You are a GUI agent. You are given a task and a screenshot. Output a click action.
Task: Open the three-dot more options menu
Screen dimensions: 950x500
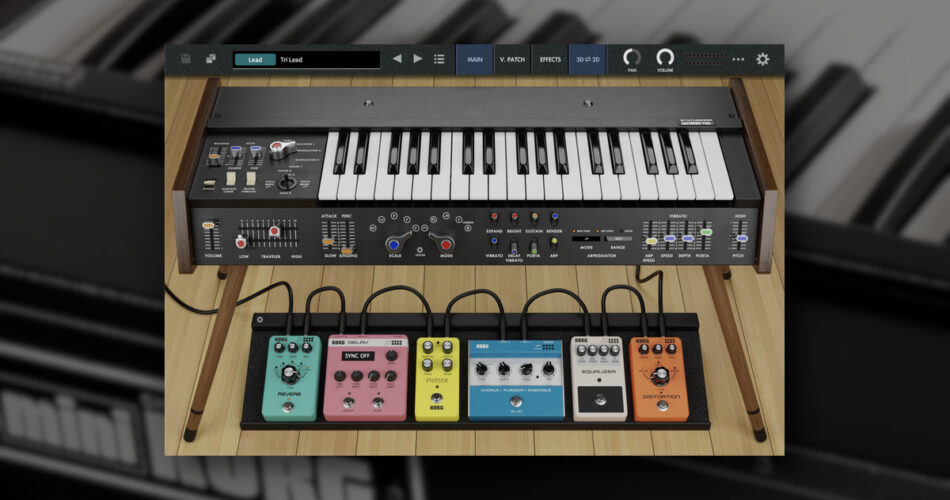pos(738,59)
